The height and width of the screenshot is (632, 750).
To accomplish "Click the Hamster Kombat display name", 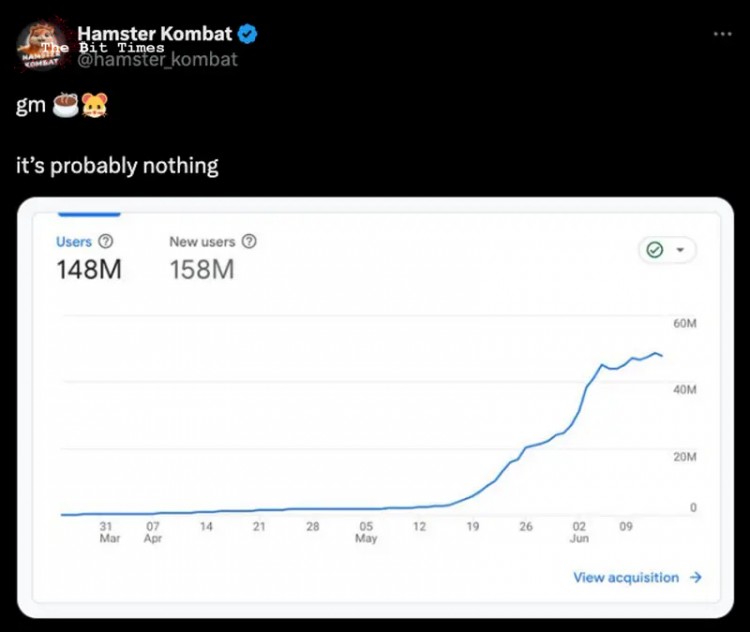I will coord(154,33).
